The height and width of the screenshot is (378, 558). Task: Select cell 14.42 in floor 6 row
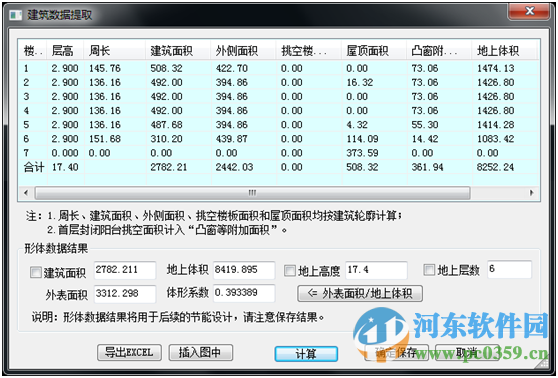coord(425,139)
